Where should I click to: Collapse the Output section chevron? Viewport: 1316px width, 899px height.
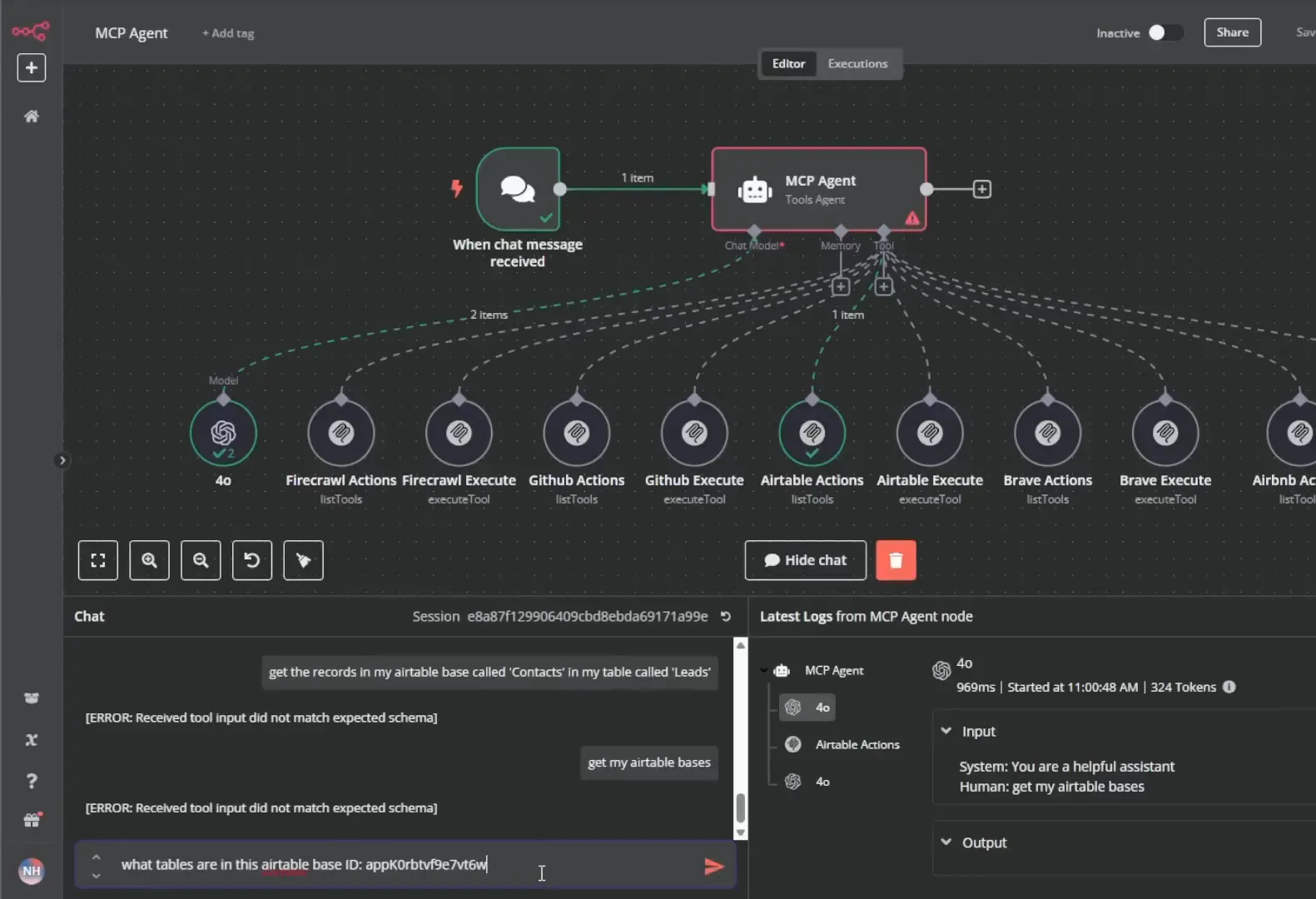[x=946, y=842]
